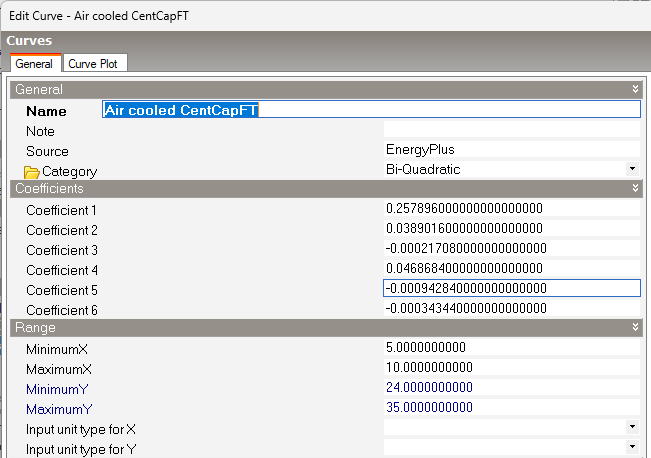Image resolution: width=651 pixels, height=458 pixels.
Task: Edit the Coefficient 2 value
Action: coord(510,229)
